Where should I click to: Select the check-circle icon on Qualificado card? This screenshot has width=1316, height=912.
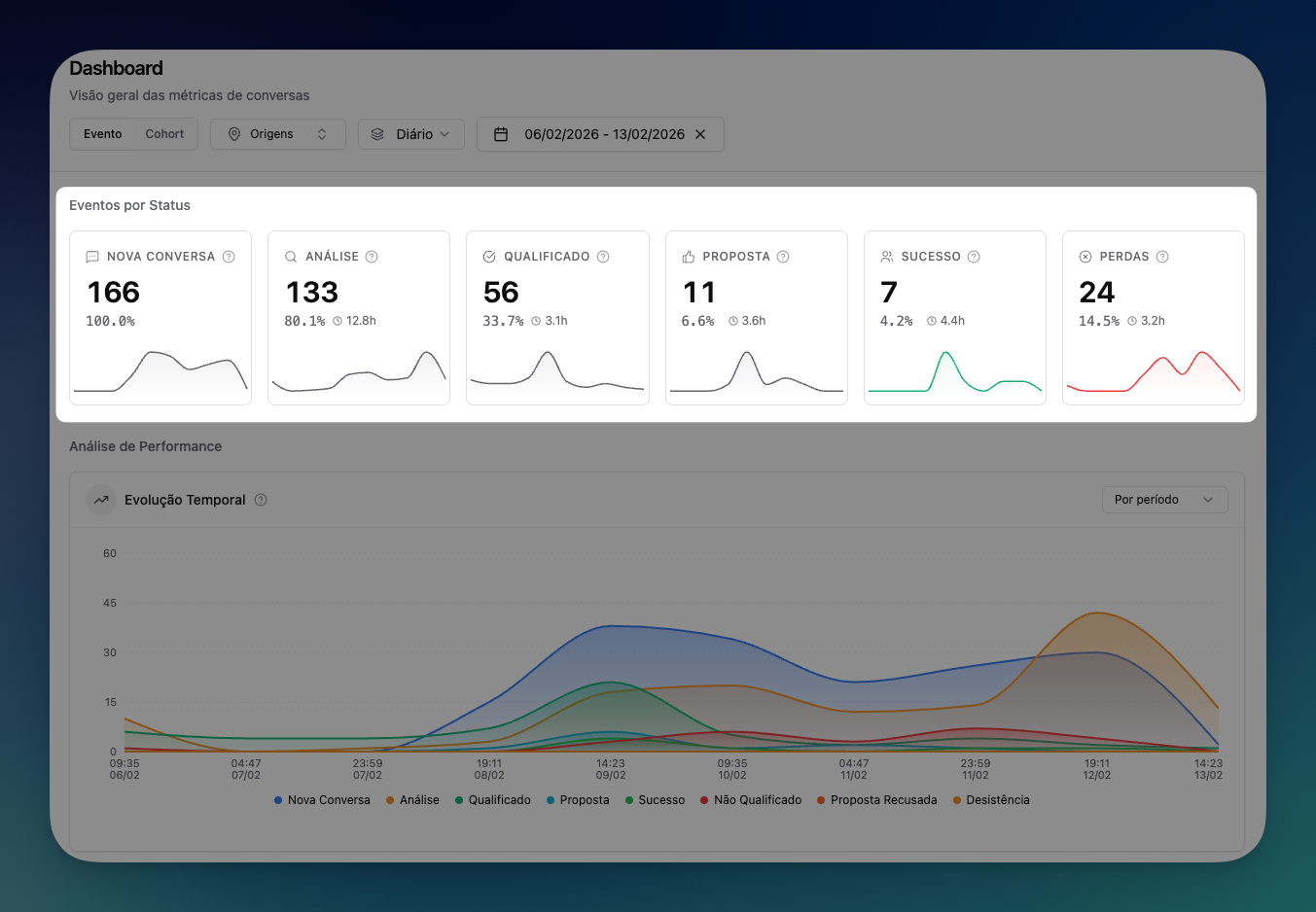[x=488, y=256]
